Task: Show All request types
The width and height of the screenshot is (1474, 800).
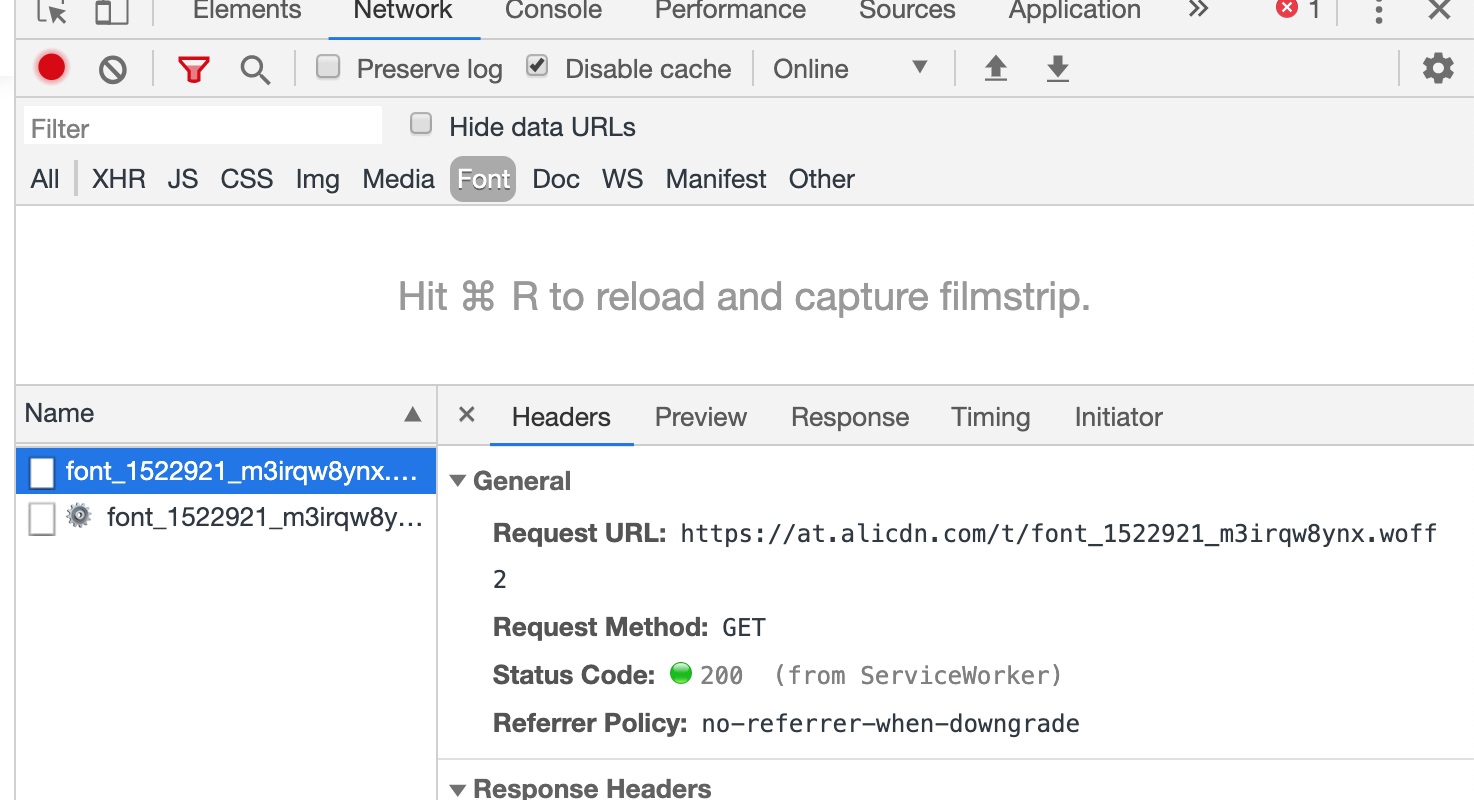Action: 45,179
